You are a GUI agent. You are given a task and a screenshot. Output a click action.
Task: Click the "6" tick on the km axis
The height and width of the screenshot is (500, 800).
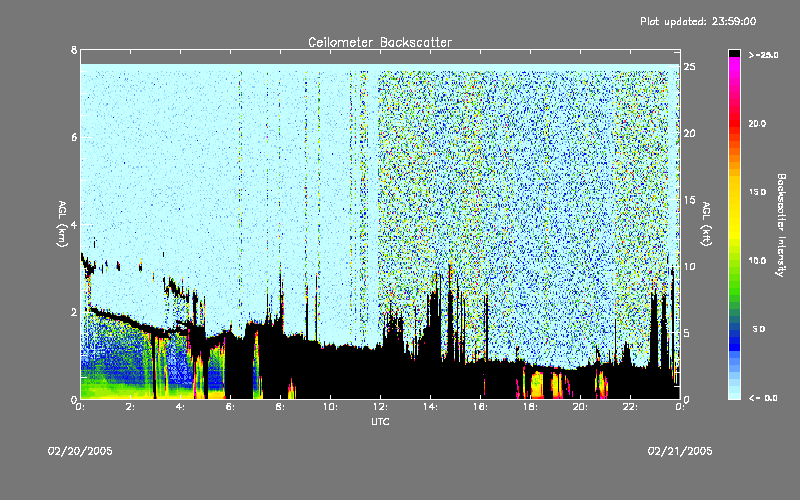[x=74, y=137]
